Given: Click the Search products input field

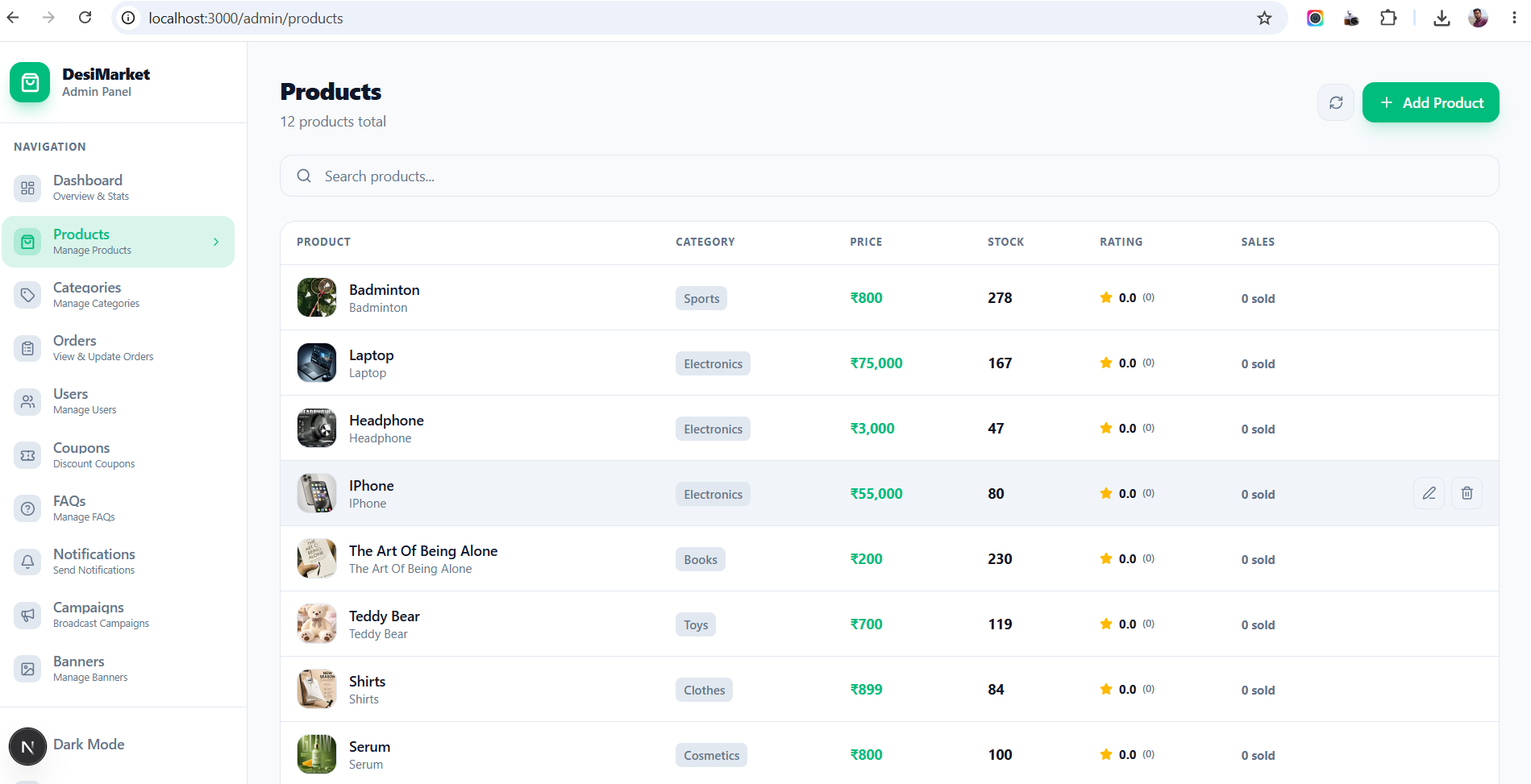Looking at the screenshot, I should point(889,176).
